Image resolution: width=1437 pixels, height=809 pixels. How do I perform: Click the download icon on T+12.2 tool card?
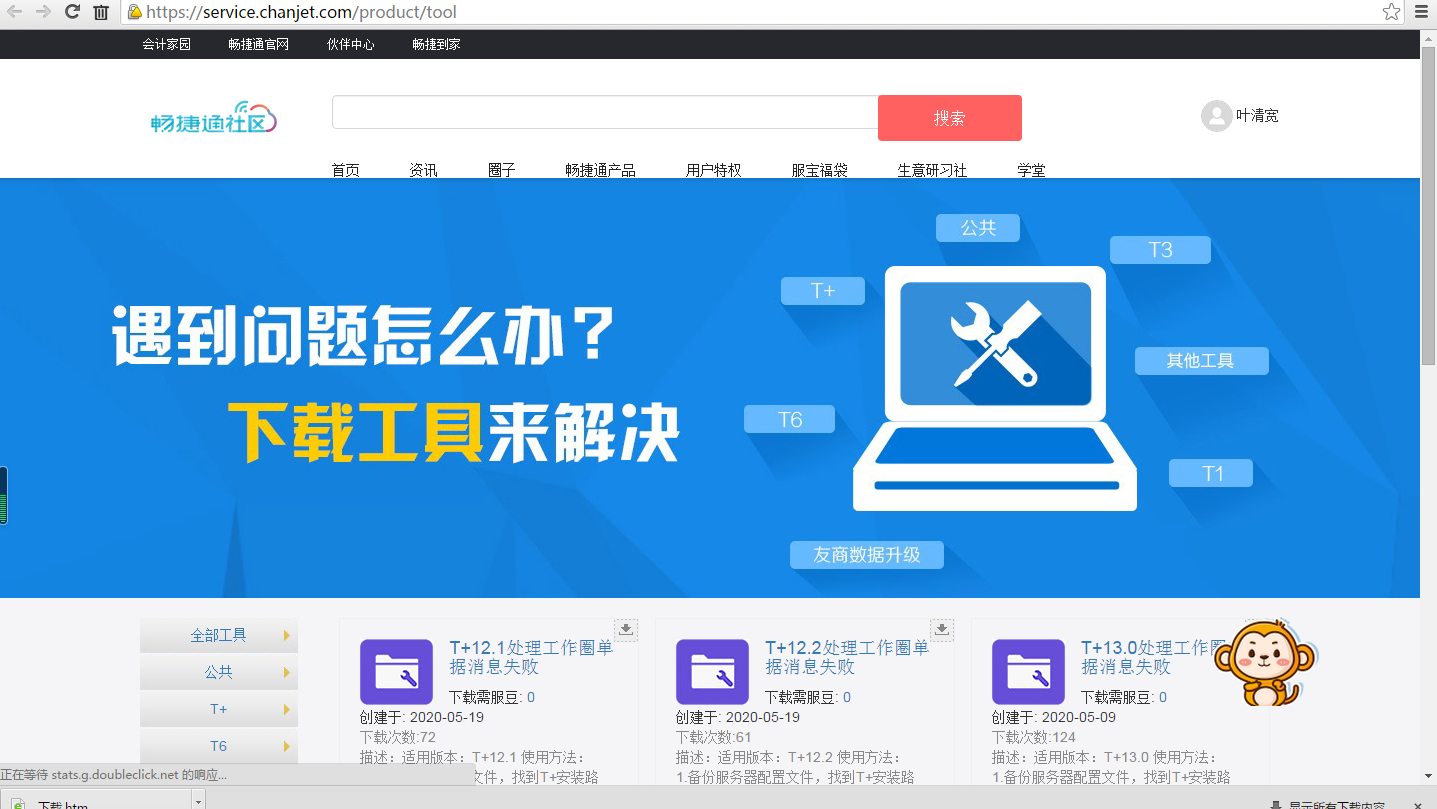coord(942,629)
